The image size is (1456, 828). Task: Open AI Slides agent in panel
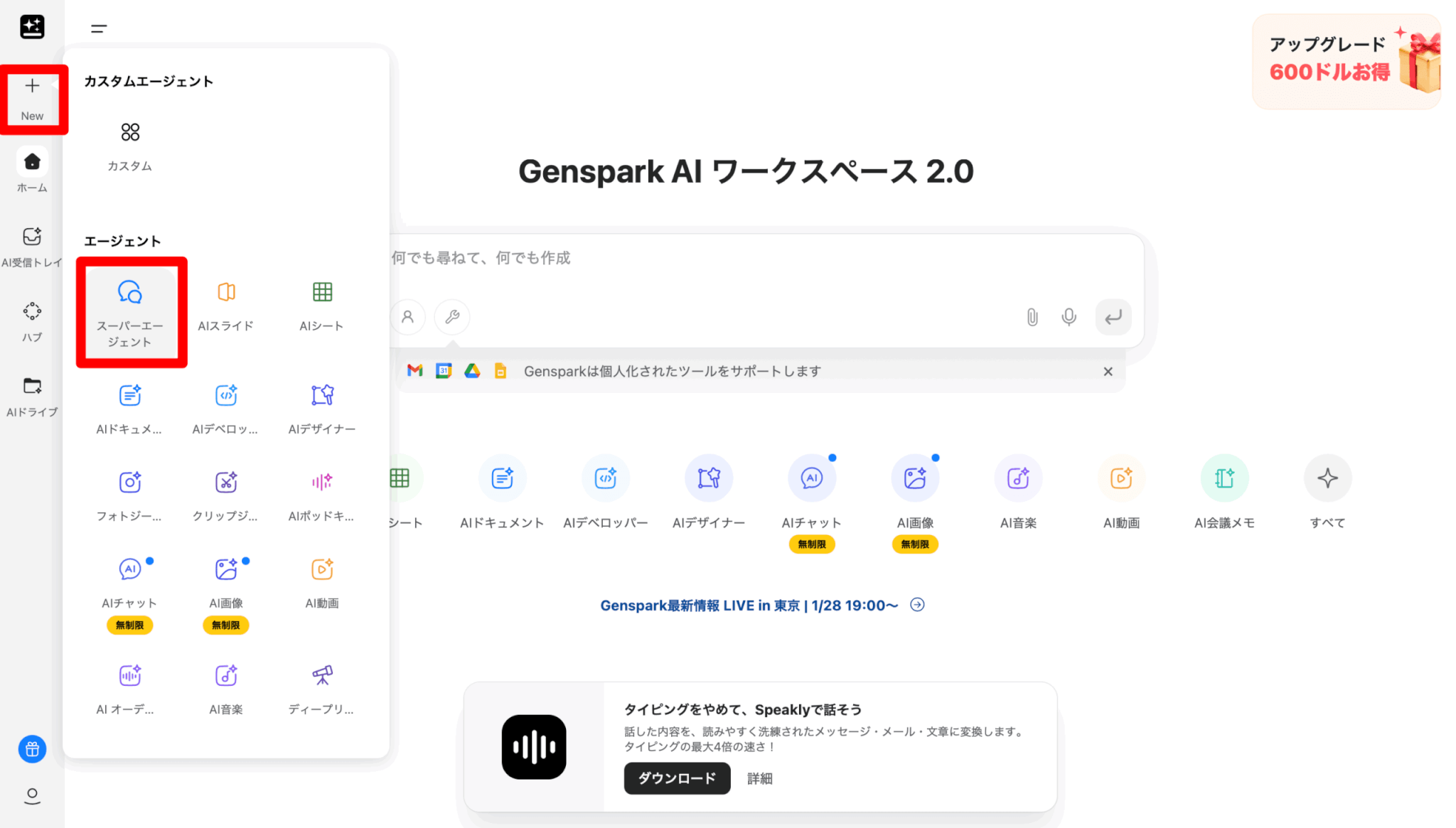tap(226, 306)
